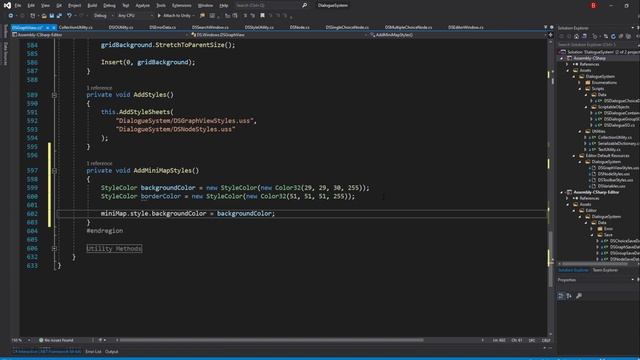
Task: Open the File menu
Action: 18,5
